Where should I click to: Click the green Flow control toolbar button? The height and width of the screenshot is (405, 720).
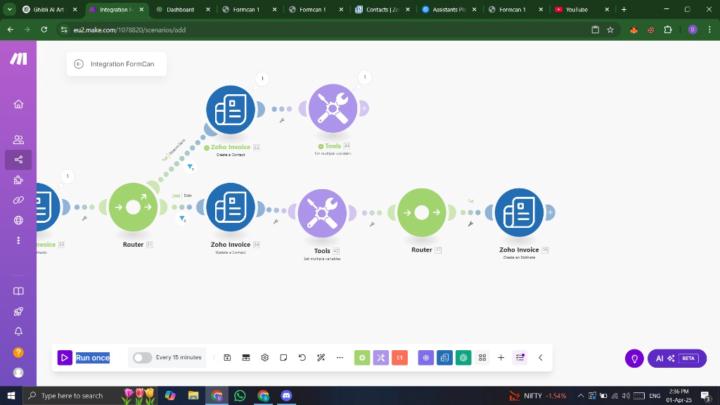point(362,358)
